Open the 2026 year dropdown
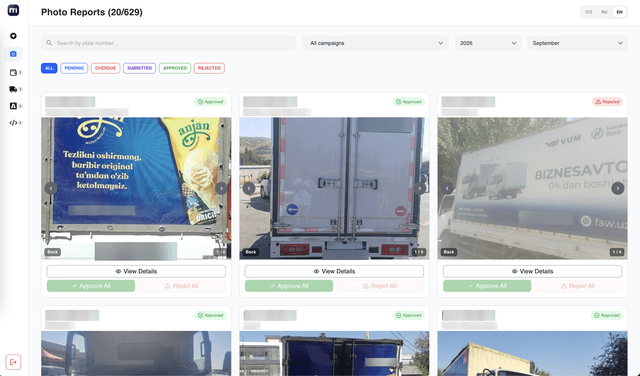The height and width of the screenshot is (376, 640). coord(488,43)
